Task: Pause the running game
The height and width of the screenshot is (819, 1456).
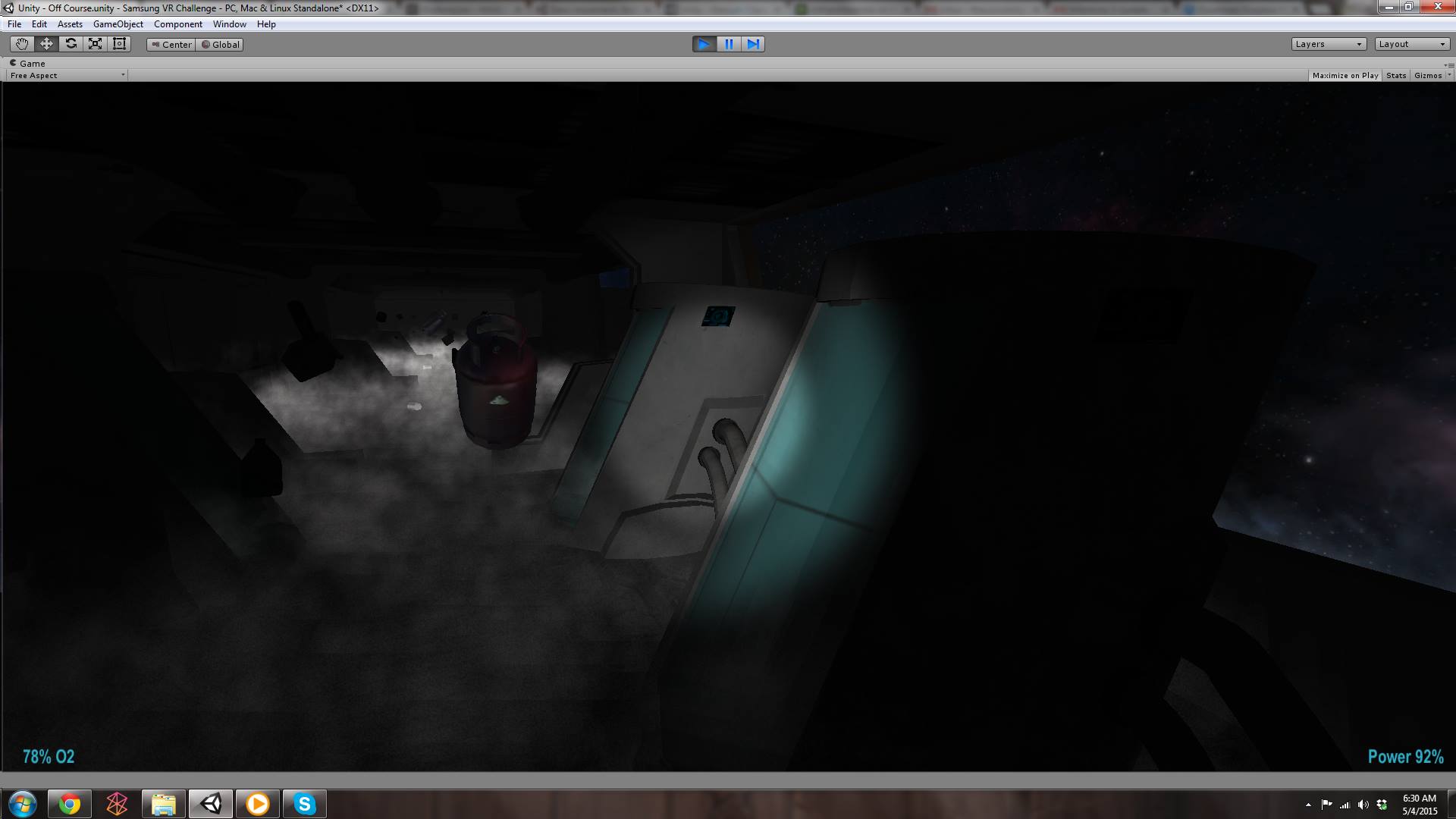Action: pyautogui.click(x=729, y=44)
